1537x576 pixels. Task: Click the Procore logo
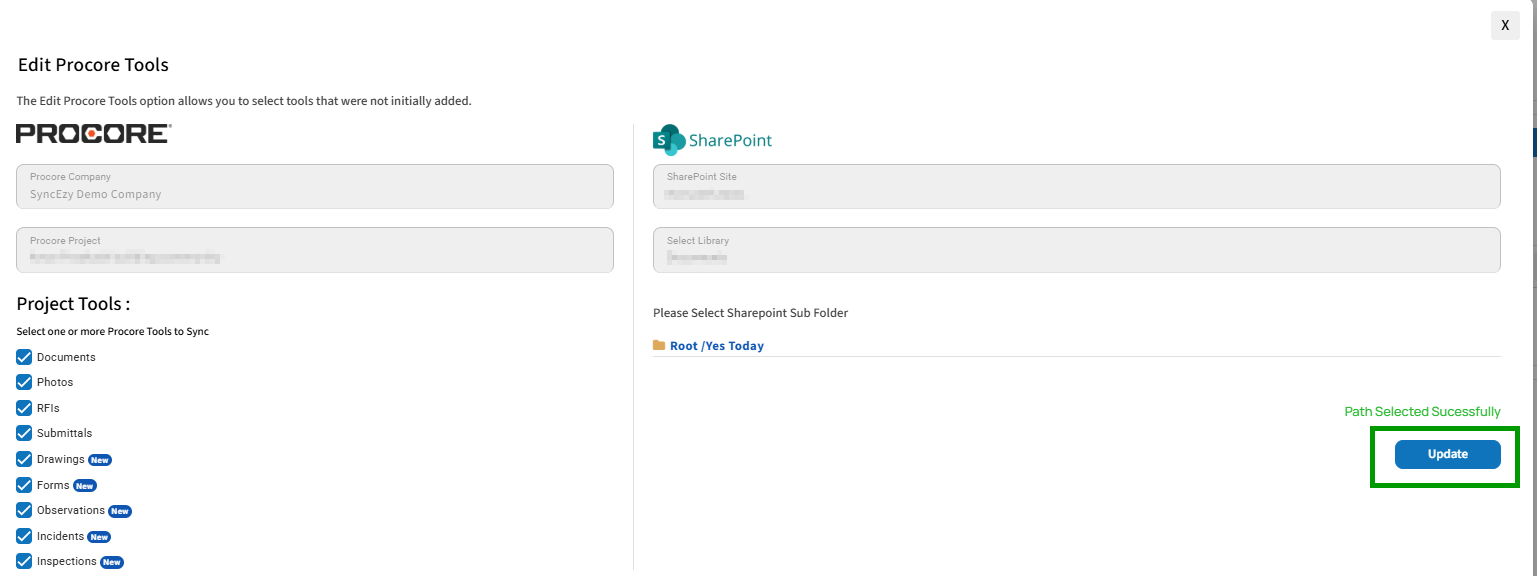click(94, 134)
